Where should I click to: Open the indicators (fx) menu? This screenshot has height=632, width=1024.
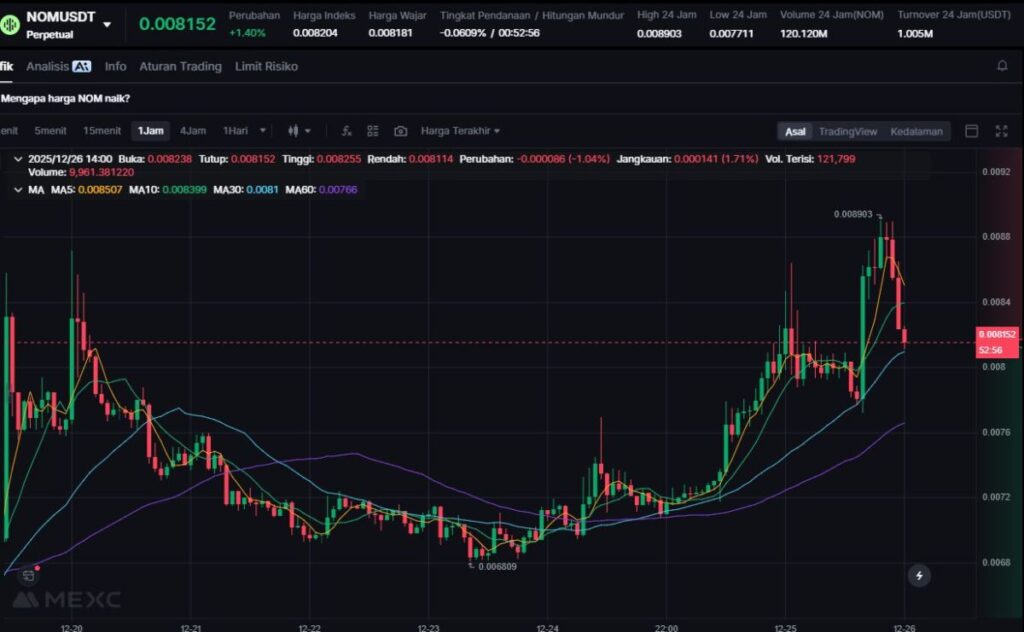(346, 131)
